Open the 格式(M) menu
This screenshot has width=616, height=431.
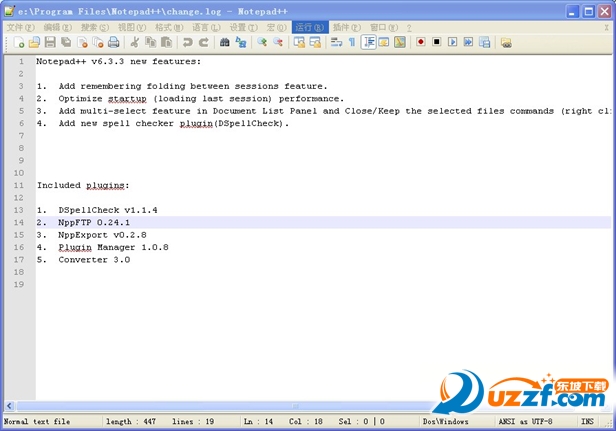(x=169, y=28)
